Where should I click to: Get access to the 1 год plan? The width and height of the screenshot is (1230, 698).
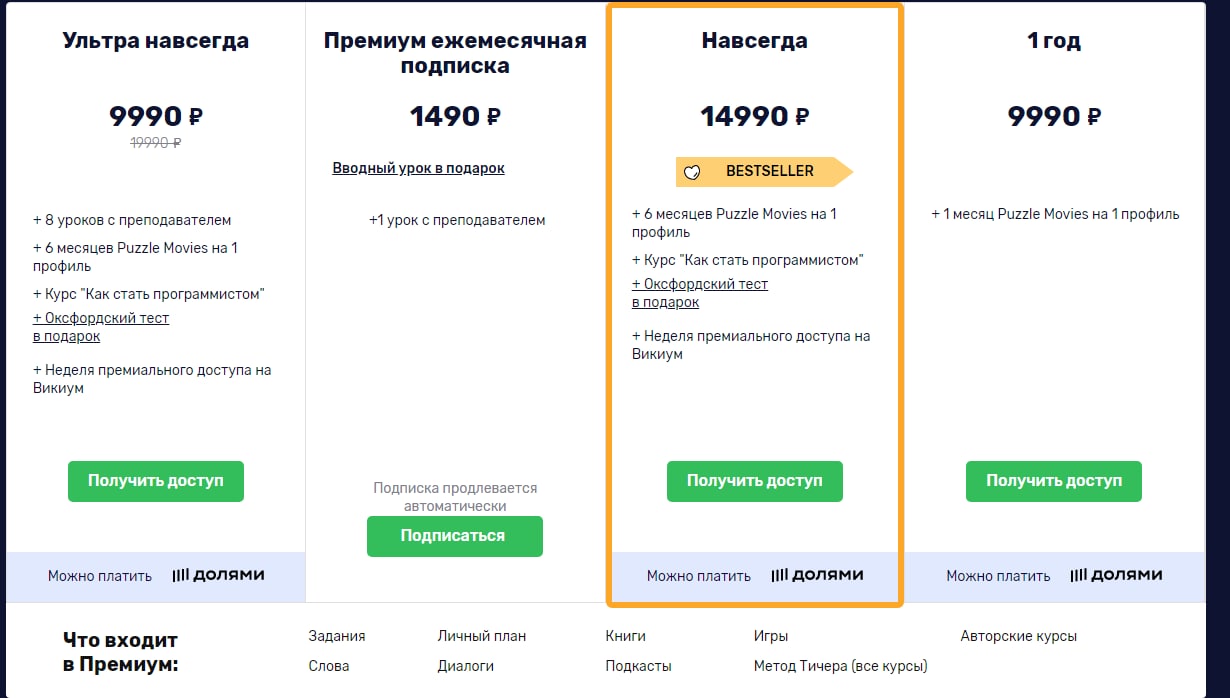point(1054,481)
